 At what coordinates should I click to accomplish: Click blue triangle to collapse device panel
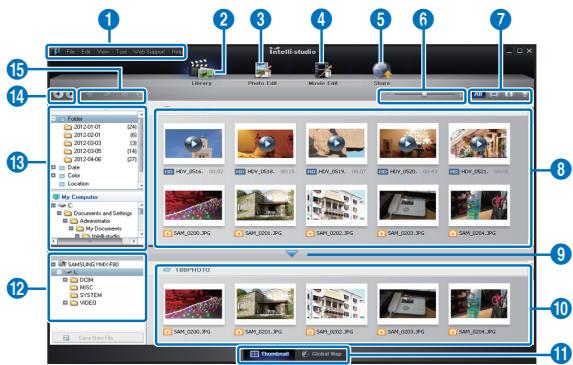point(292,253)
